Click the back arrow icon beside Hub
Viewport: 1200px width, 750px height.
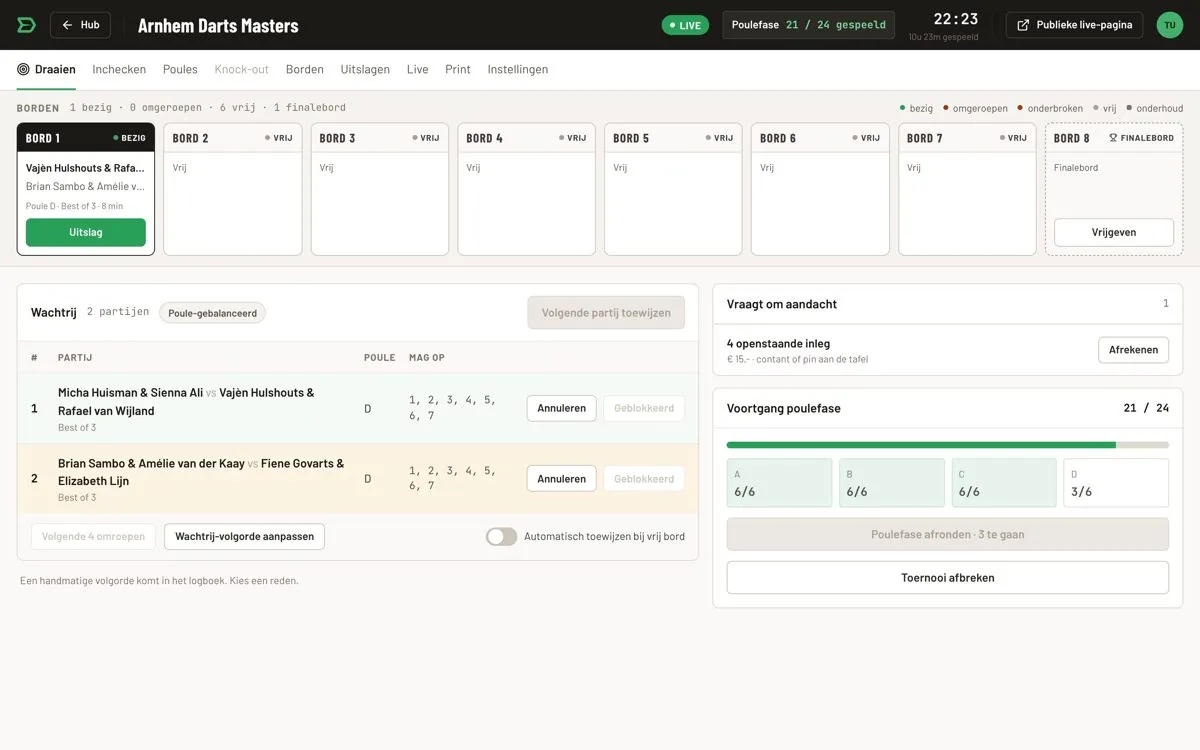point(68,25)
